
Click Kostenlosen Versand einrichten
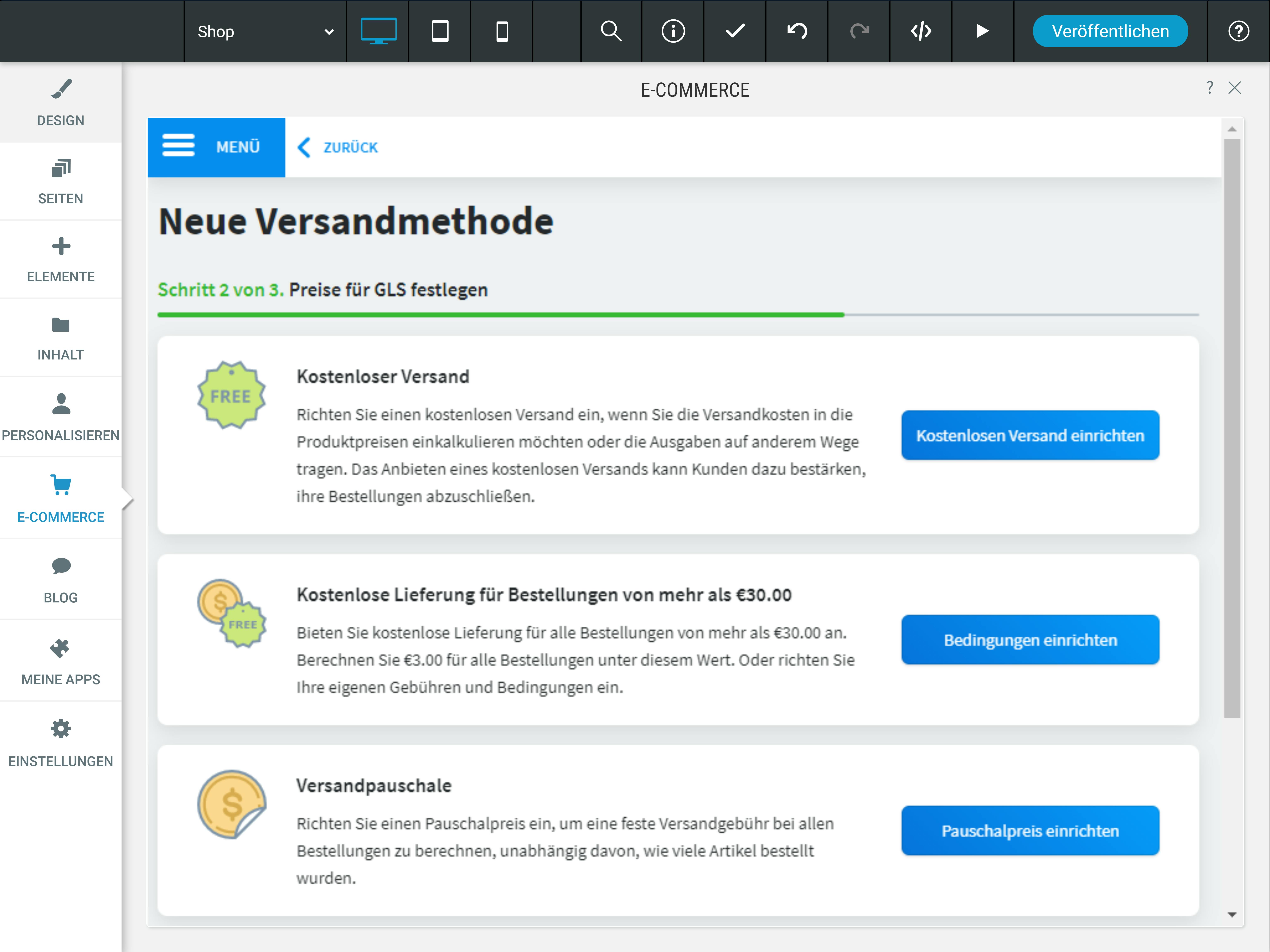[x=1029, y=435]
